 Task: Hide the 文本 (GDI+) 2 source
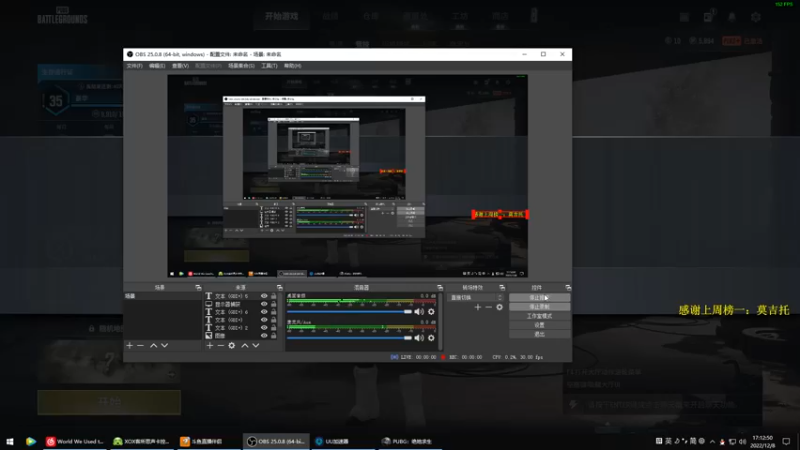(x=264, y=328)
